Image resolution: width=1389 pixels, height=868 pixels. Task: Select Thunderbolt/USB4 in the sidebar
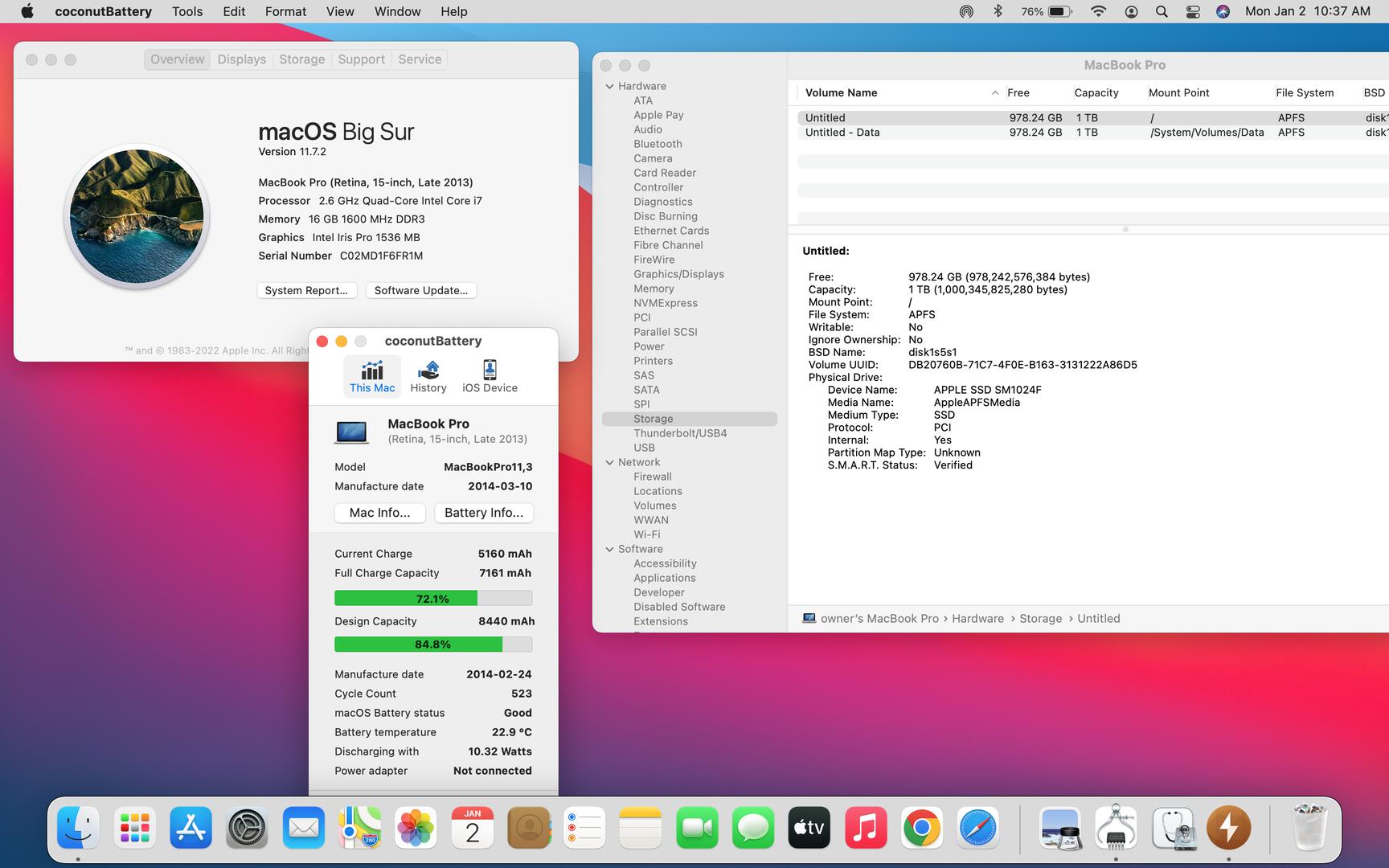click(680, 433)
